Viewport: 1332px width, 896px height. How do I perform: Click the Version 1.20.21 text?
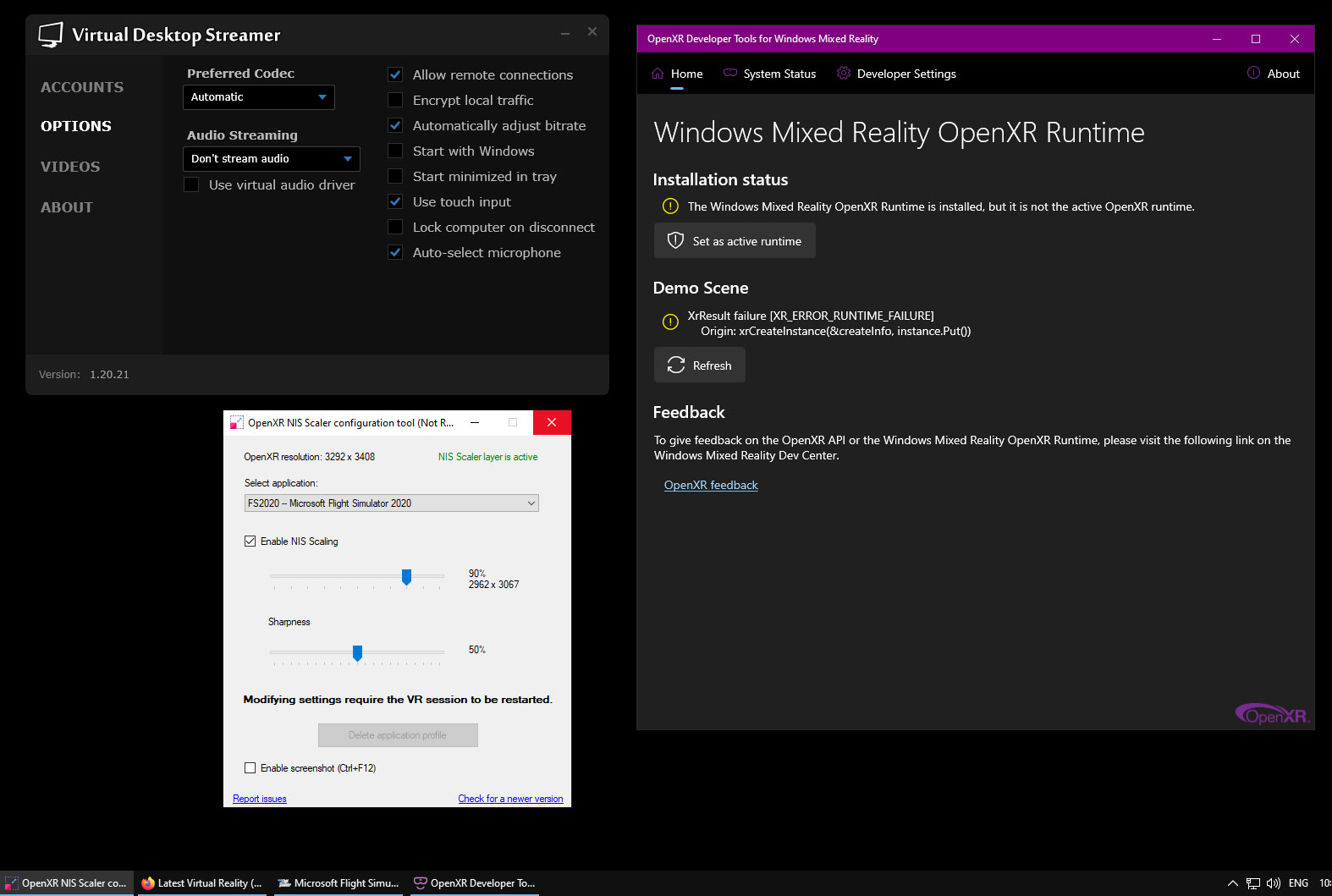click(x=84, y=374)
